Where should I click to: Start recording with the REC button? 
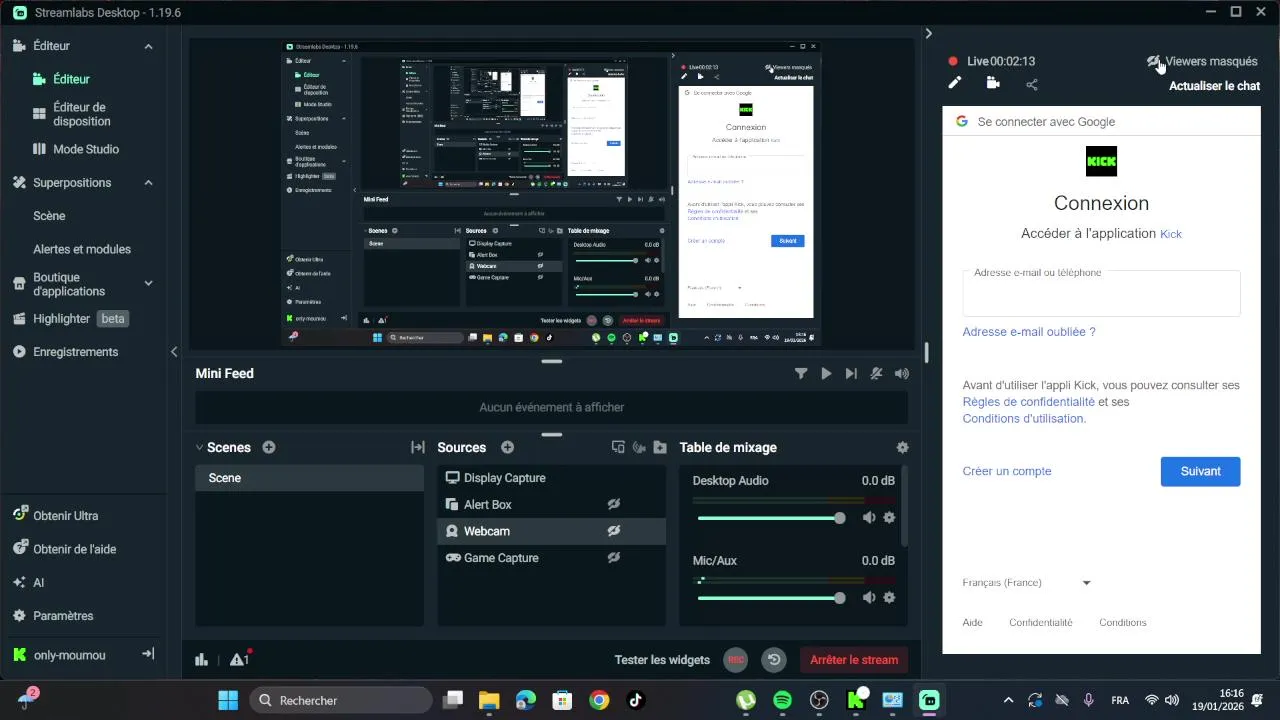tap(736, 659)
